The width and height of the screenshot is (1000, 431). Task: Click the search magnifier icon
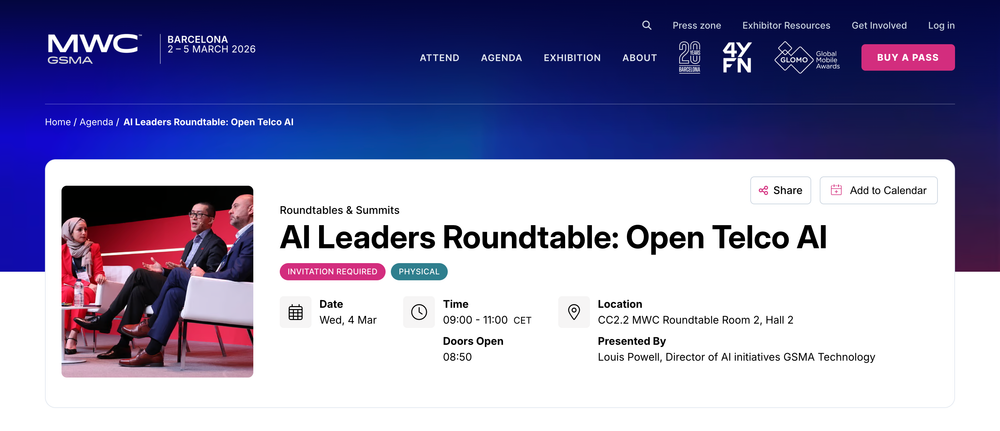[x=647, y=26]
